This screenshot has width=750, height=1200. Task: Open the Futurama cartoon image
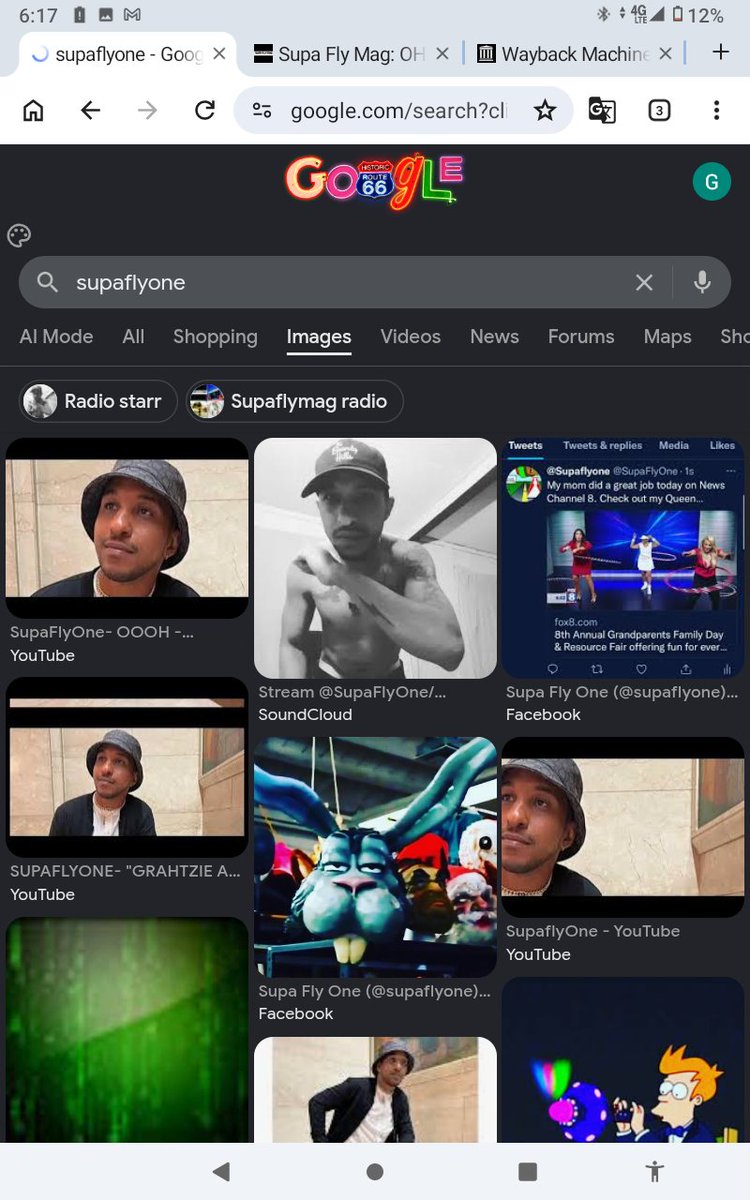click(x=623, y=1060)
